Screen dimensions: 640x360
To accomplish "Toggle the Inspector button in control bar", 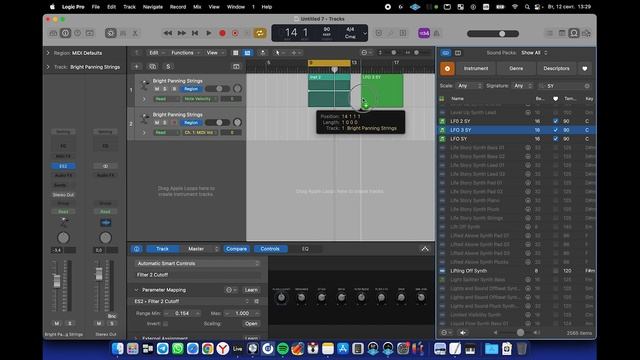I will tap(65, 33).
